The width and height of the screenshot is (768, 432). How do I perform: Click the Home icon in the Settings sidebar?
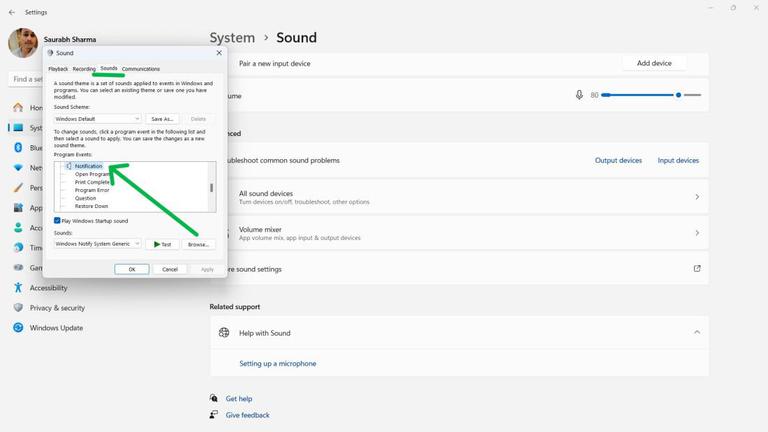[x=18, y=107]
